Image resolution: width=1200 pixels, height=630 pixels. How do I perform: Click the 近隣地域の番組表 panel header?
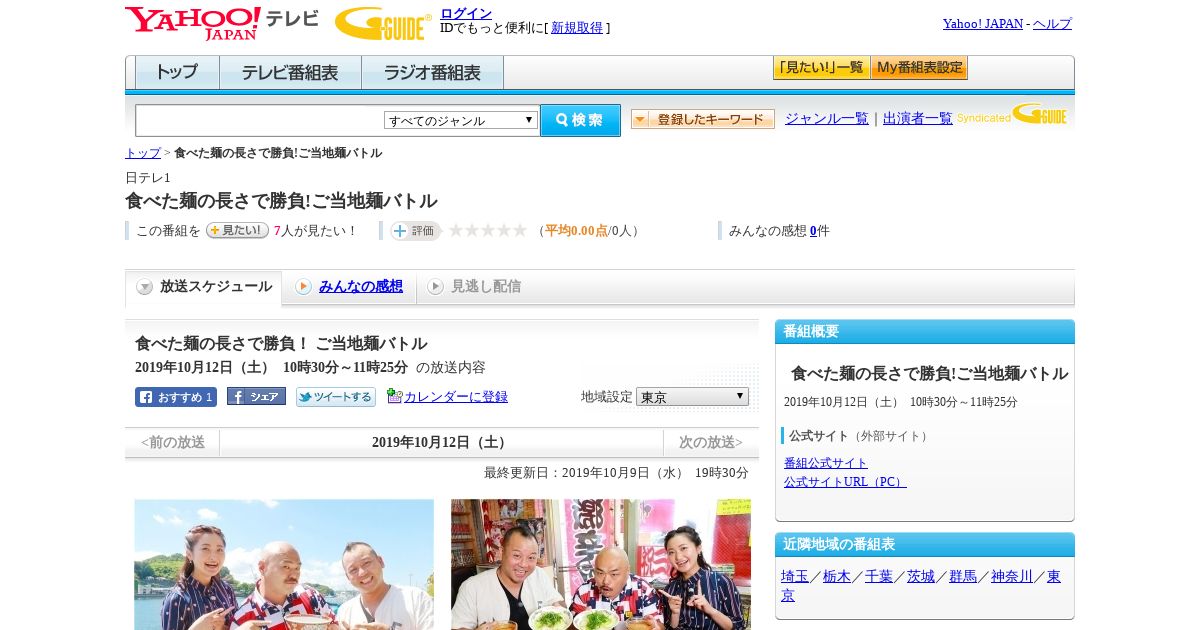[925, 545]
